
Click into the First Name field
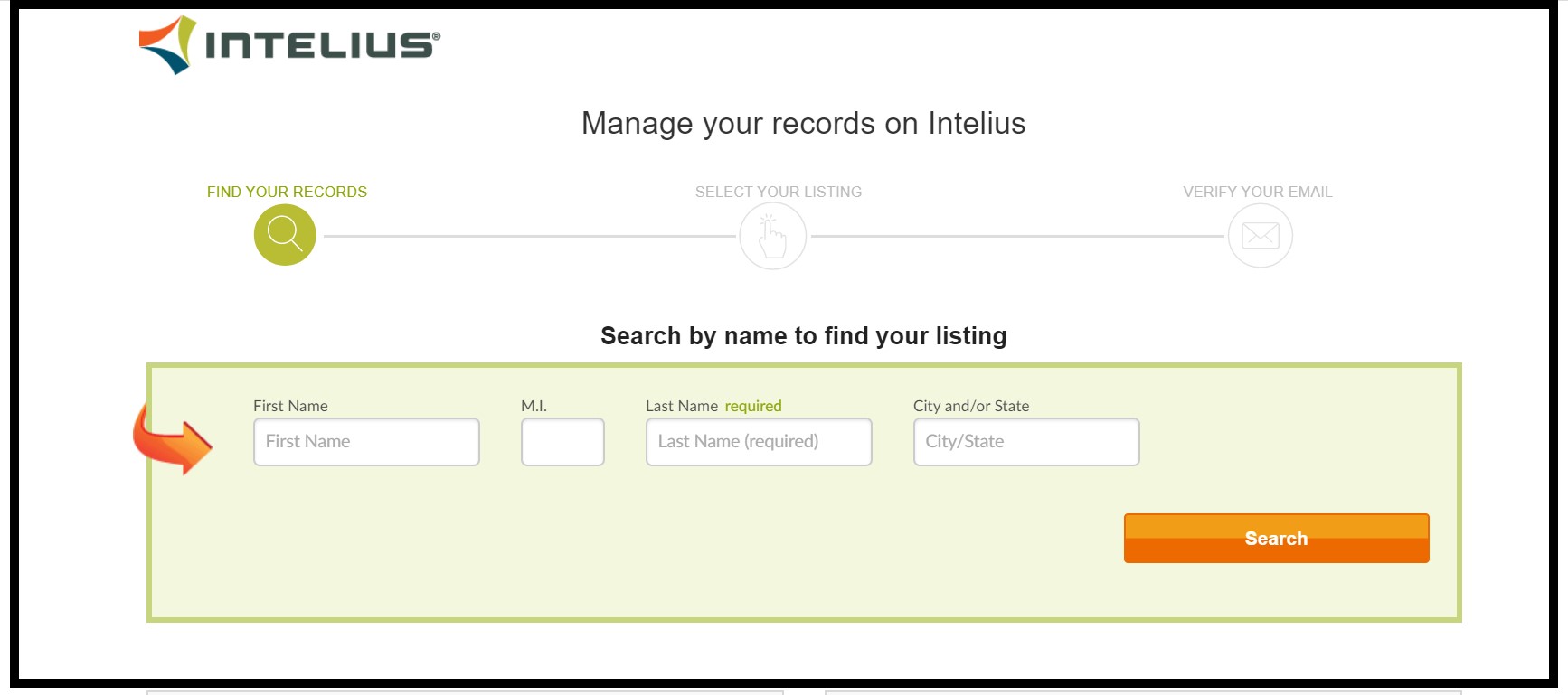(366, 442)
